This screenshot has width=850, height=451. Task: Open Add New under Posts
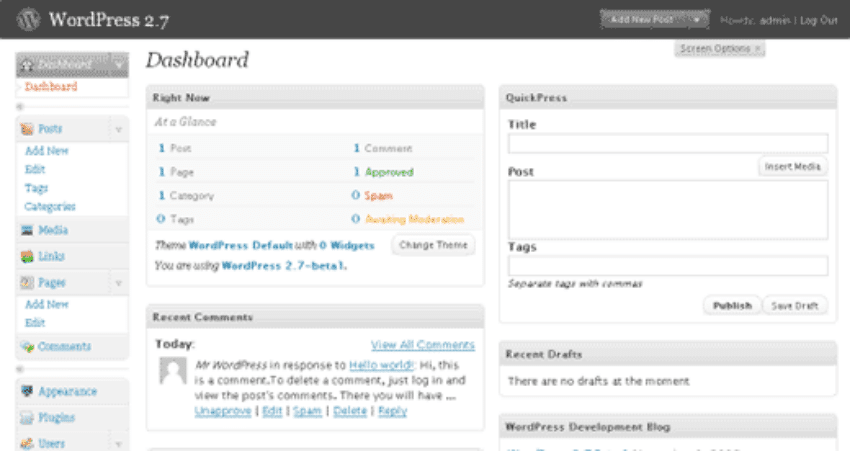pos(47,151)
